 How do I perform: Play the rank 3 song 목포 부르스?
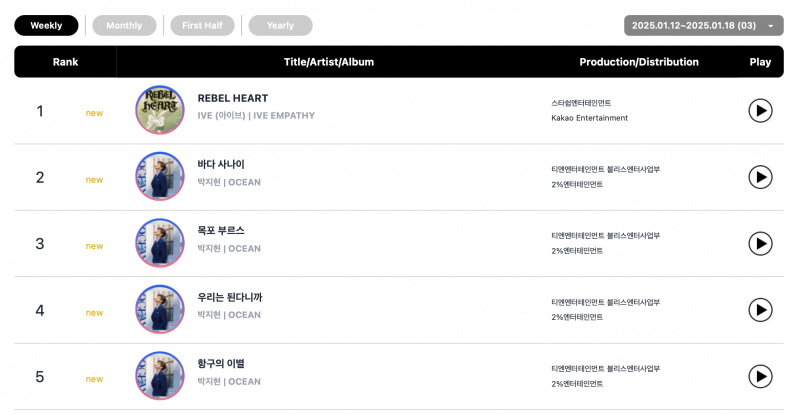[760, 243]
